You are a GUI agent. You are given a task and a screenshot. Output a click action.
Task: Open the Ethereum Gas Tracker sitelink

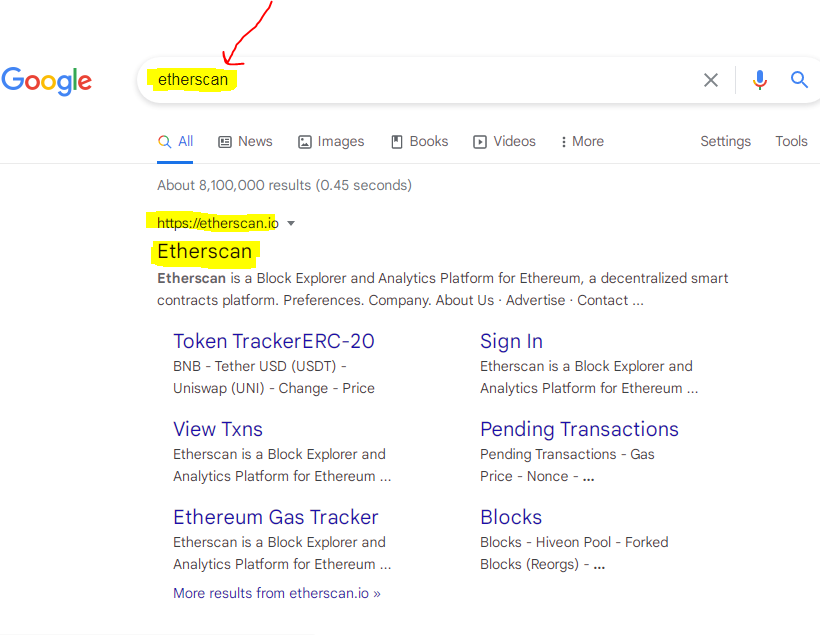[276, 517]
